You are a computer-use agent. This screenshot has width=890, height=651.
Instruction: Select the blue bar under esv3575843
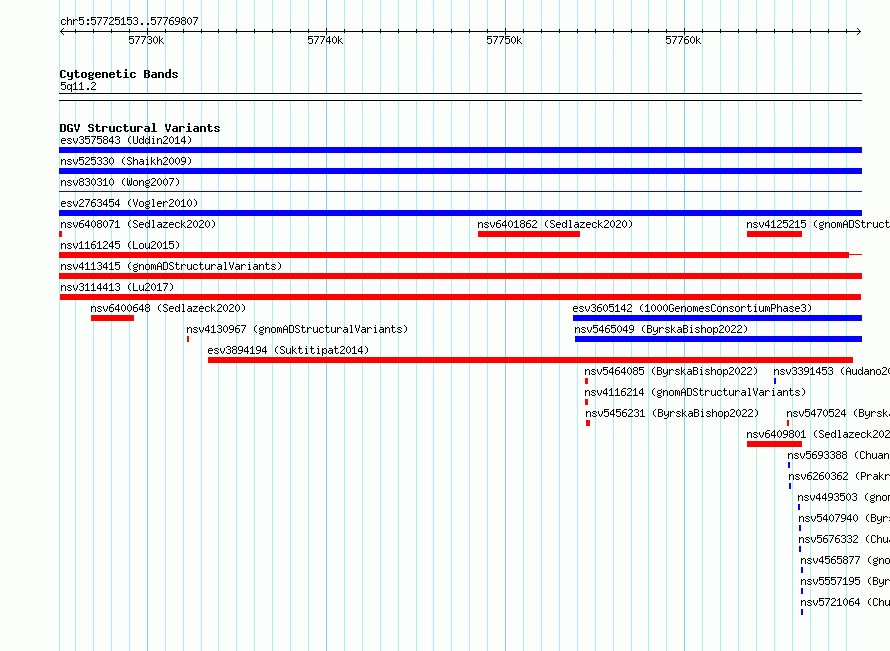point(460,150)
